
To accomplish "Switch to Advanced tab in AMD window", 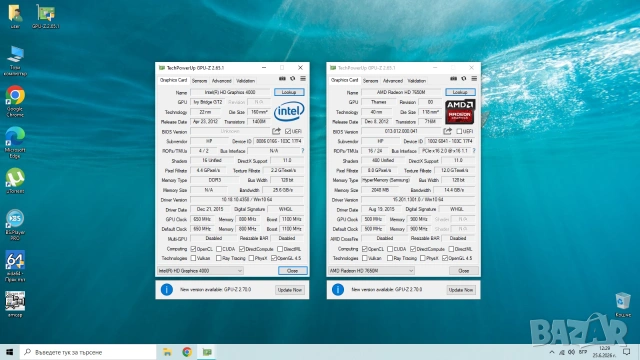I will click(393, 81).
